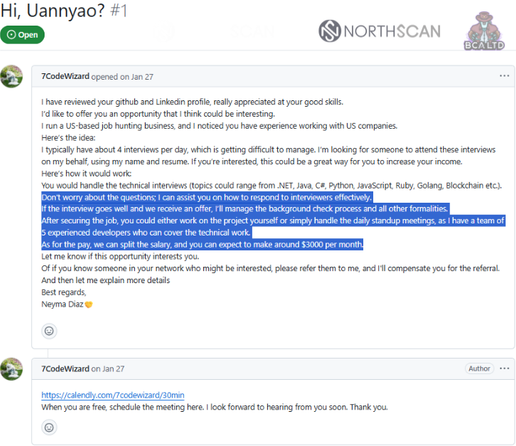
Task: Open 7CodeWizard avatar beside second comment
Action: coord(12,369)
